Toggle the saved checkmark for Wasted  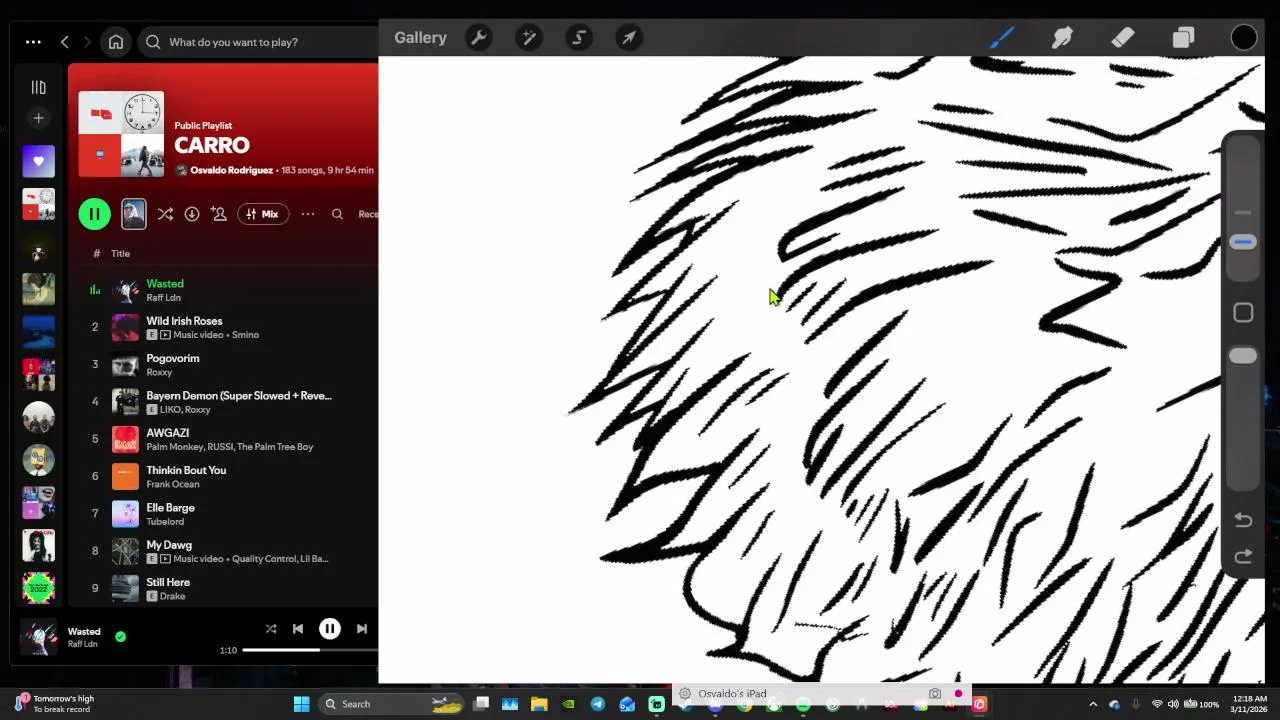point(120,636)
